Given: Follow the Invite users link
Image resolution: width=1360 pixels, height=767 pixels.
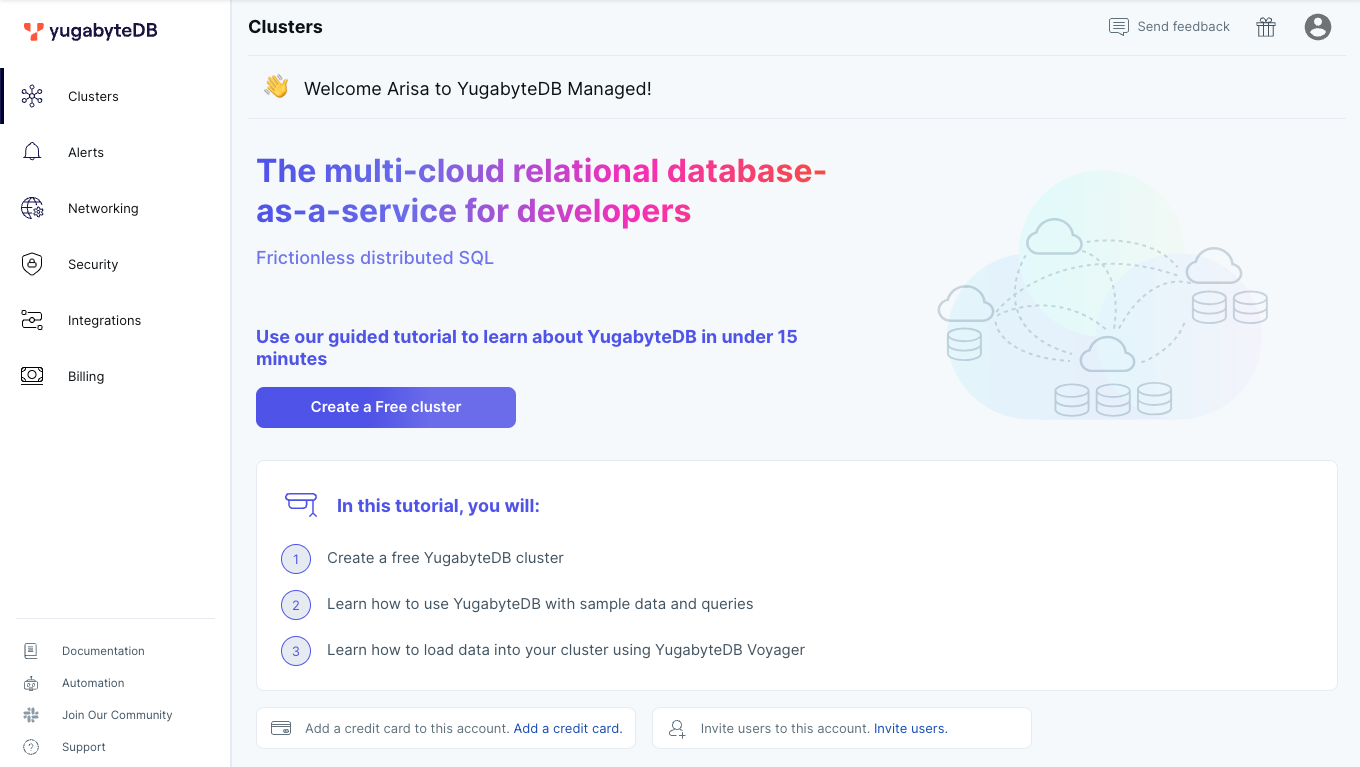Looking at the screenshot, I should [x=911, y=728].
